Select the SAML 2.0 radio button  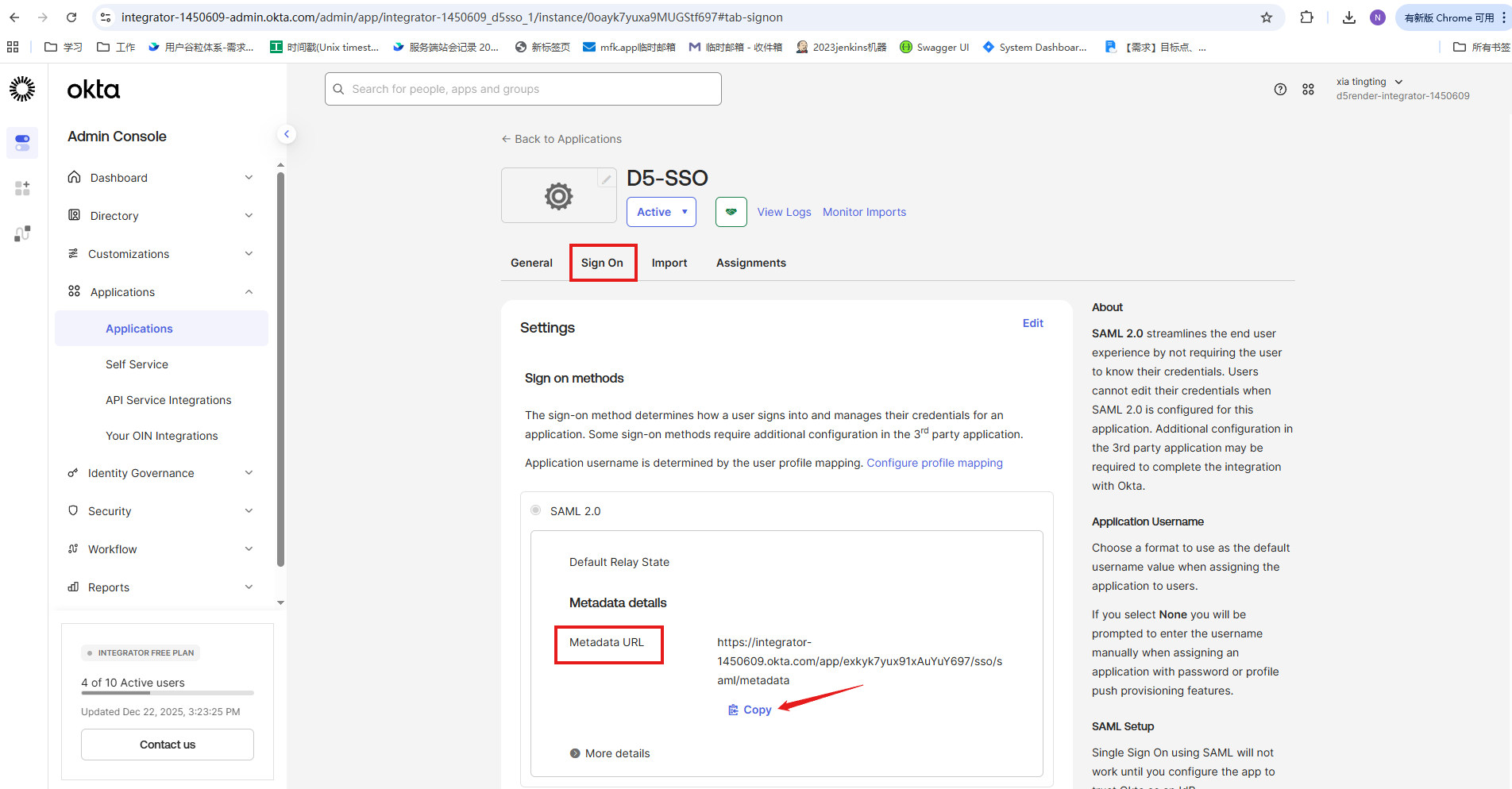(x=536, y=510)
